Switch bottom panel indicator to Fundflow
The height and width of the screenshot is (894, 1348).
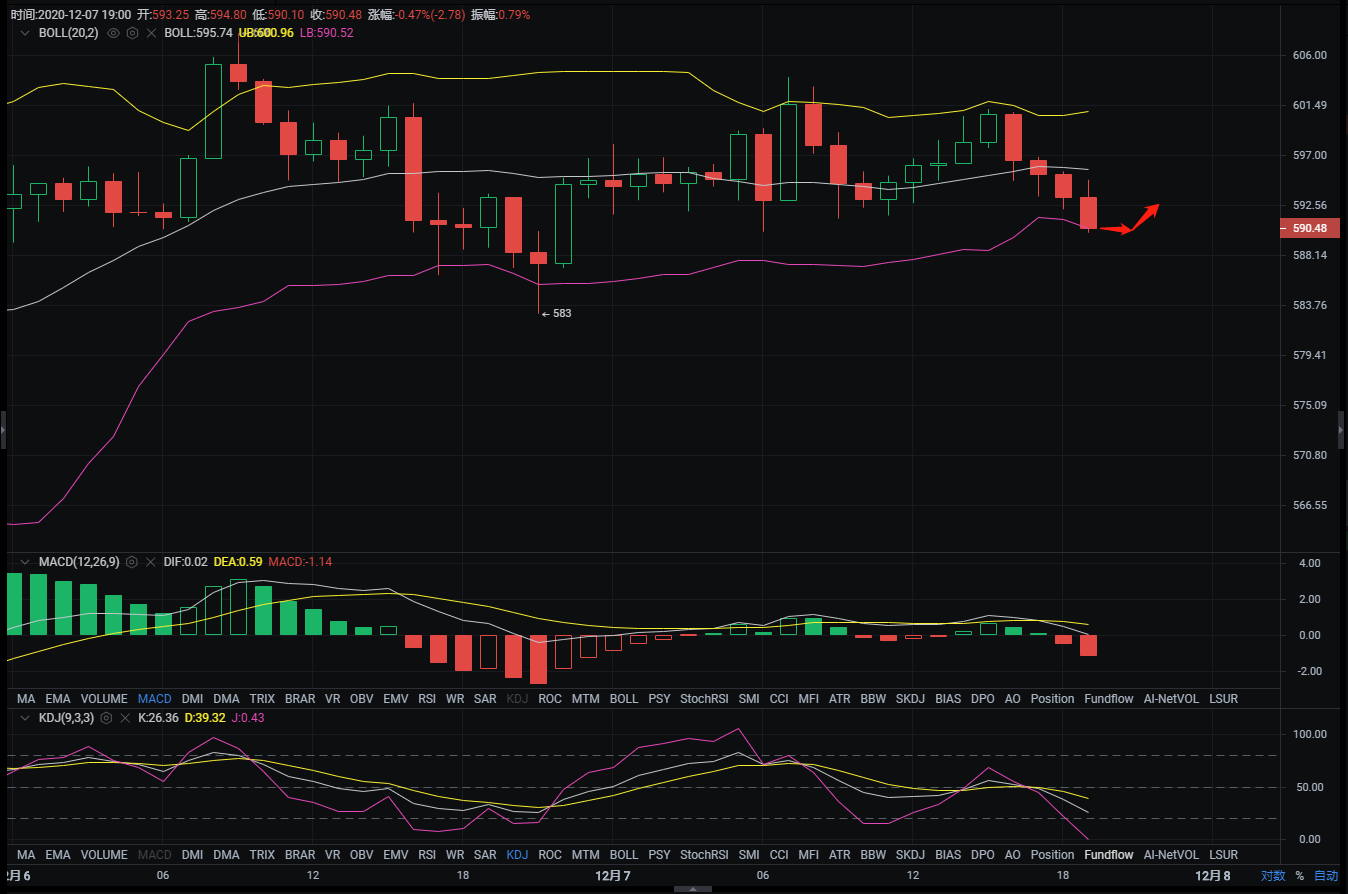coord(1109,855)
